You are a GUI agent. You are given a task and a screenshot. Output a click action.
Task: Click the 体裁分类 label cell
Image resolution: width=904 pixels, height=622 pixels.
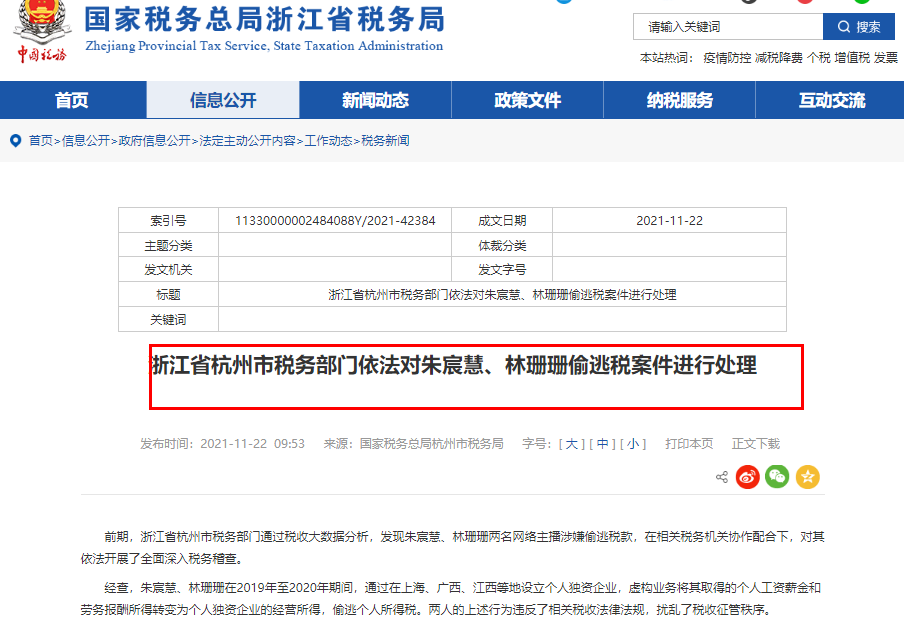(x=502, y=246)
